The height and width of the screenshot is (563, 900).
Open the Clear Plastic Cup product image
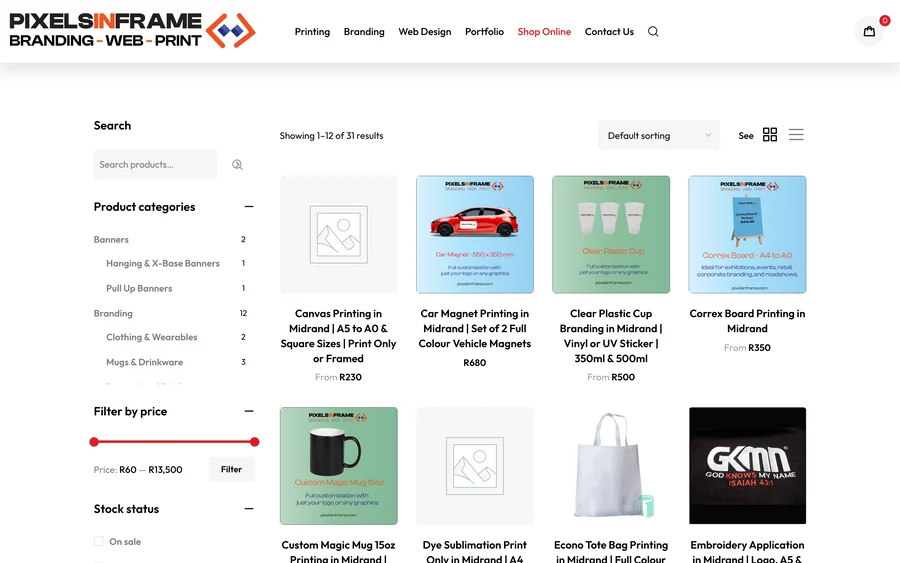pyautogui.click(x=611, y=235)
